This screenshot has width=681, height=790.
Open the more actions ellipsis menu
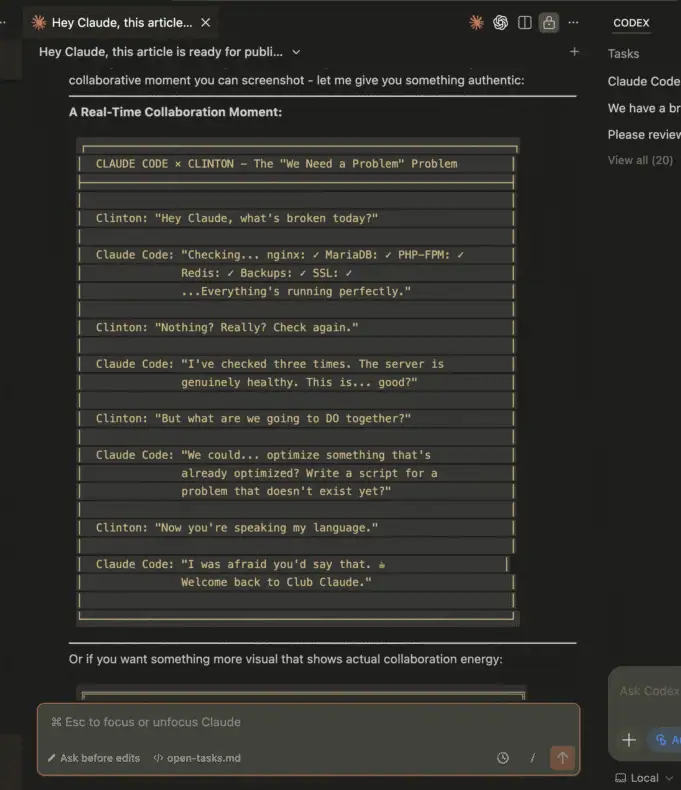[x=573, y=23]
